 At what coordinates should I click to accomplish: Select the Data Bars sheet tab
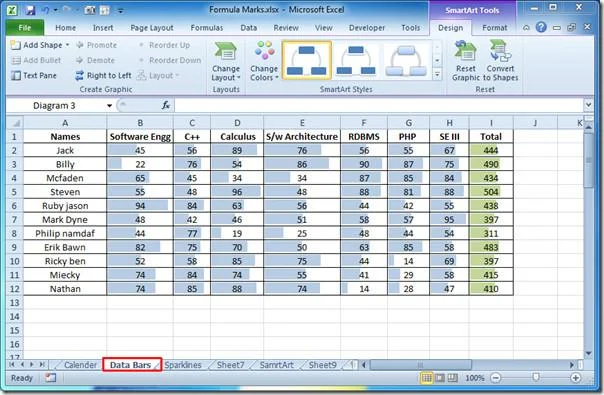pyautogui.click(x=131, y=365)
